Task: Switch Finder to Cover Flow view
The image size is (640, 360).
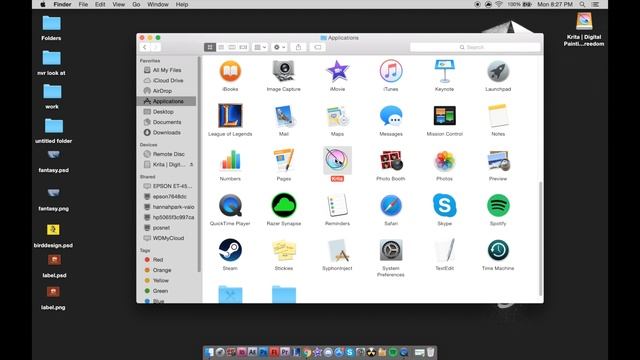Action: tap(243, 47)
